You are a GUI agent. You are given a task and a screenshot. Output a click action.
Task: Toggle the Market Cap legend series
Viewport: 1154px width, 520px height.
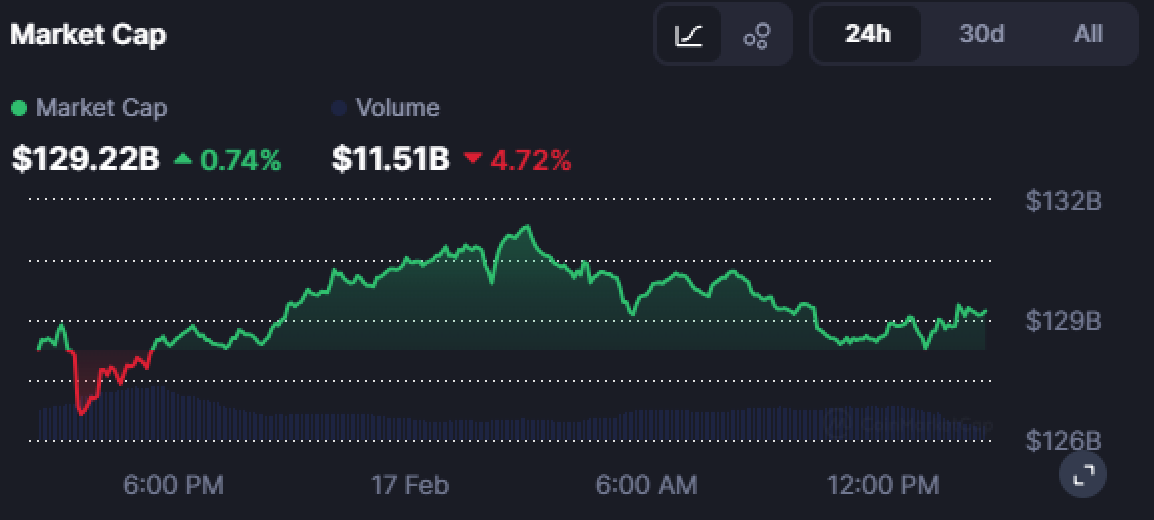click(x=101, y=108)
